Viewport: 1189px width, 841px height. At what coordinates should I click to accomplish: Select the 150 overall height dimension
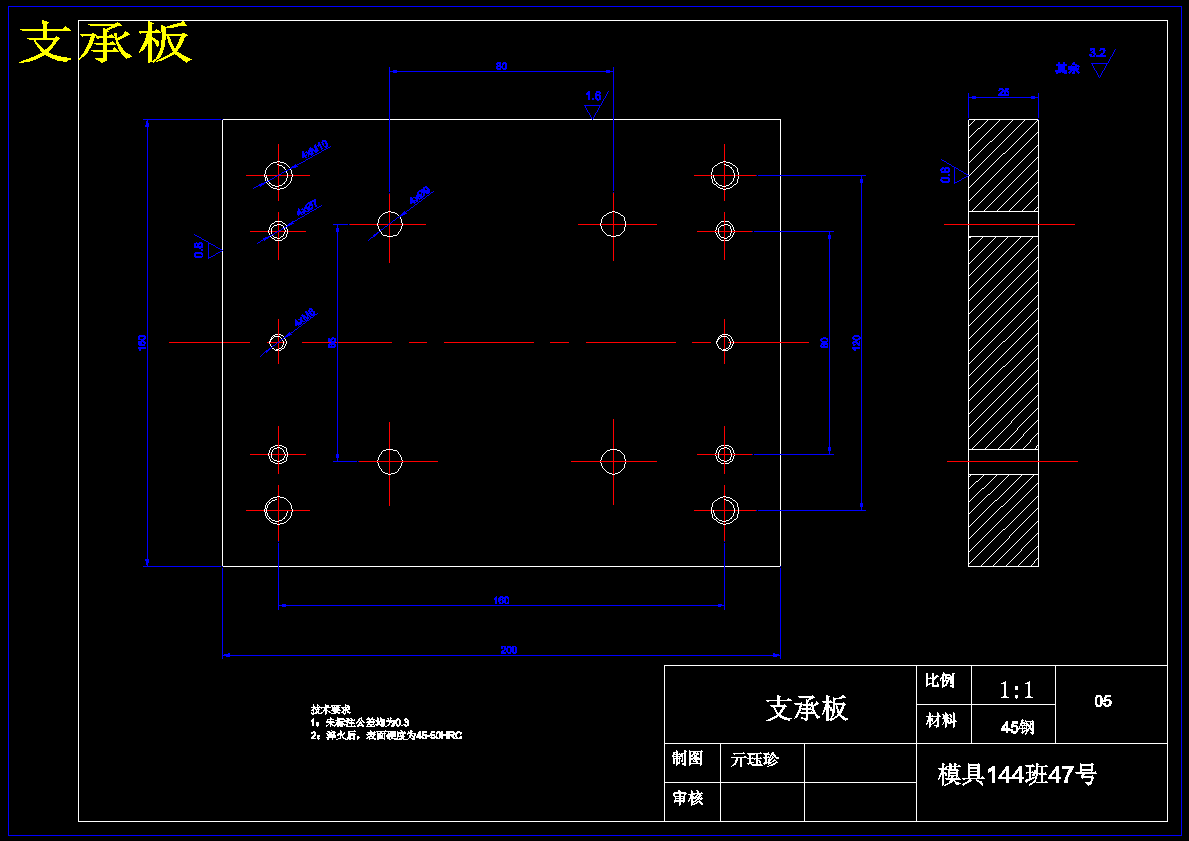click(142, 343)
